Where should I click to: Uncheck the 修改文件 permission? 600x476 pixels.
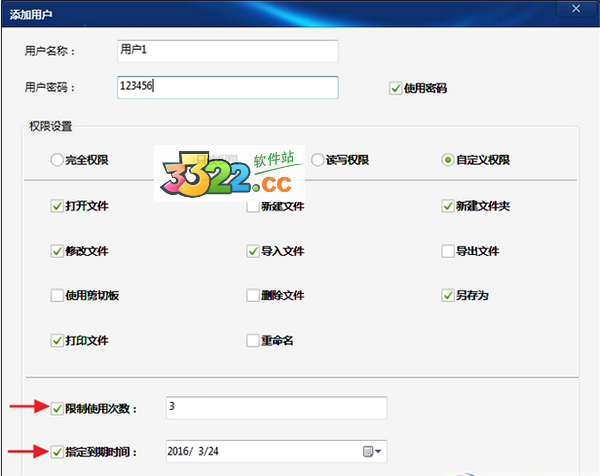click(x=57, y=251)
